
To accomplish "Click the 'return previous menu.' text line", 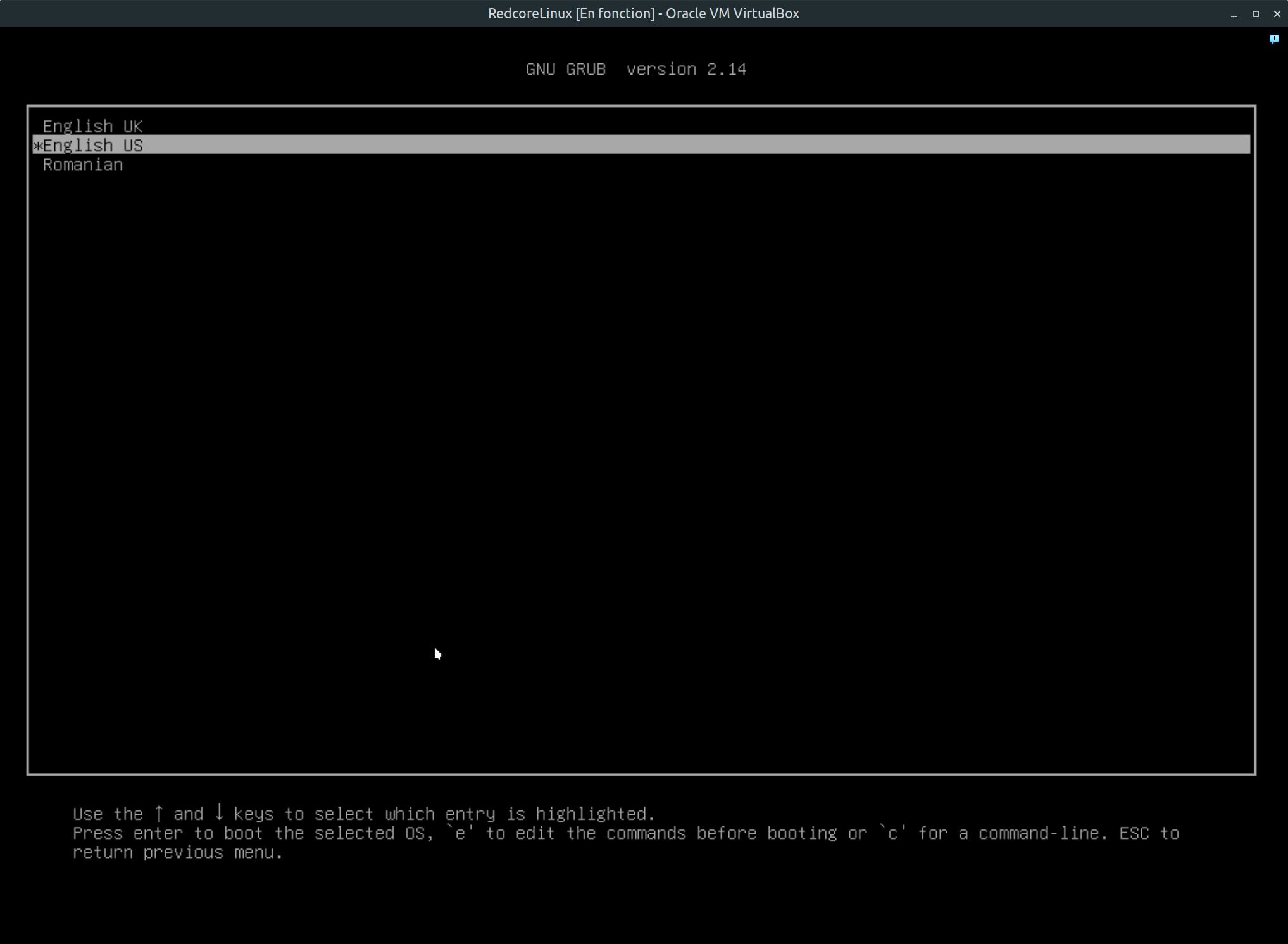I will coord(177,853).
